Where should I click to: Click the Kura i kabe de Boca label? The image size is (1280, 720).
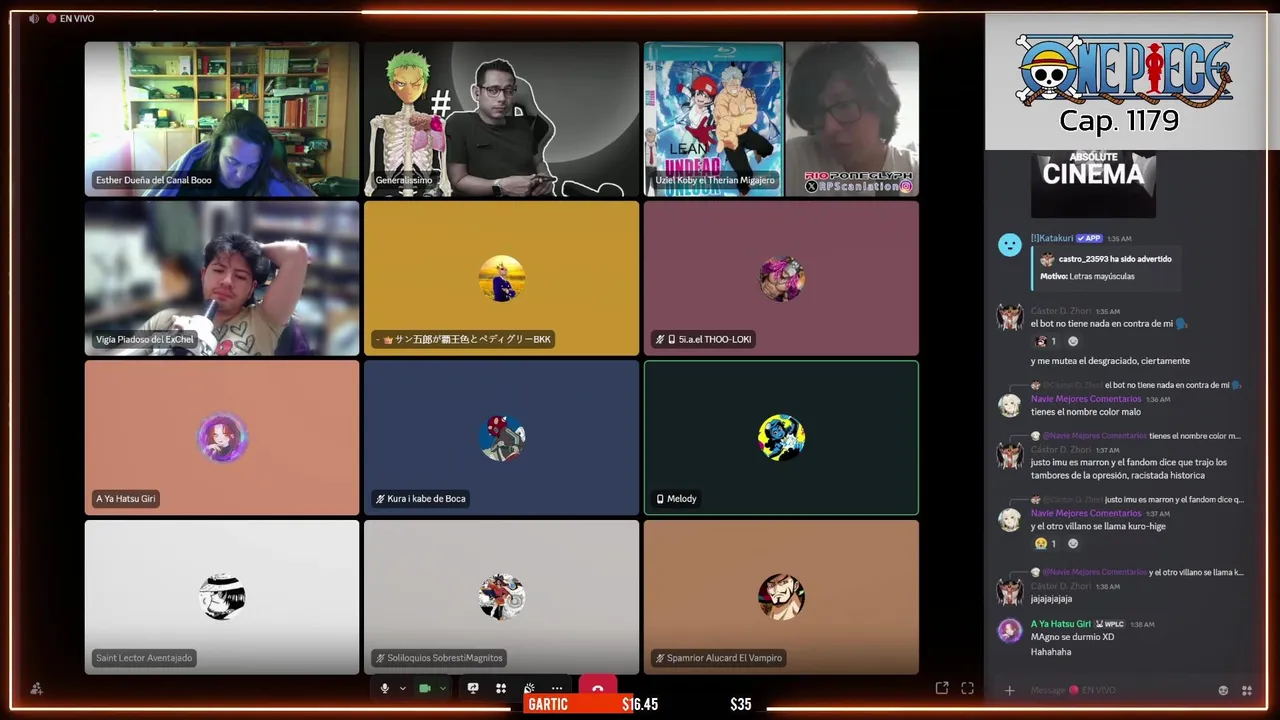pos(419,498)
